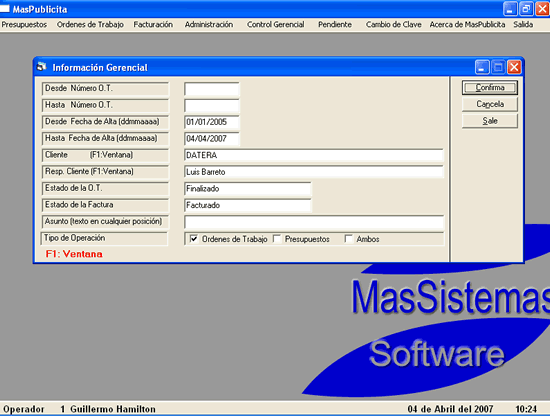
Task: Click the Cancela button
Action: (490, 104)
